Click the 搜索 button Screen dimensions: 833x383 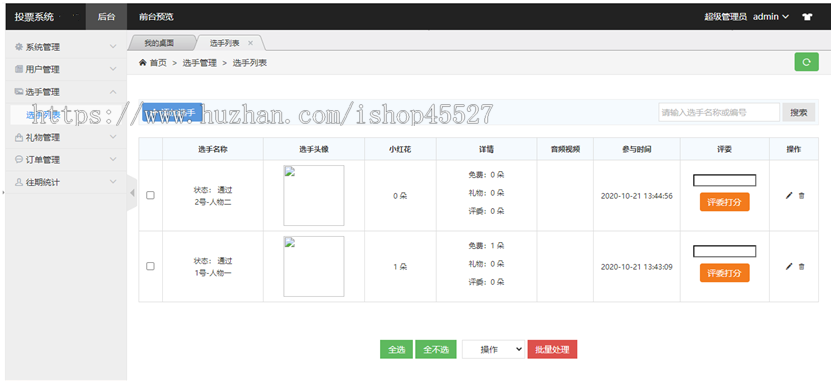click(798, 112)
